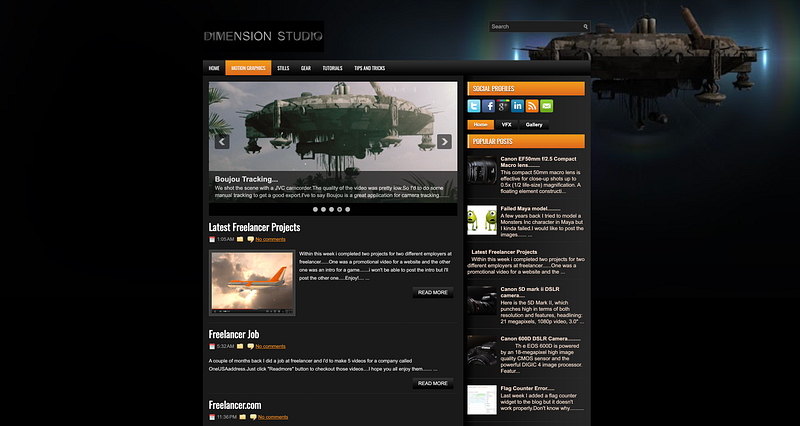
Task: Click the 1:05AM timestamp text
Action: click(x=226, y=239)
